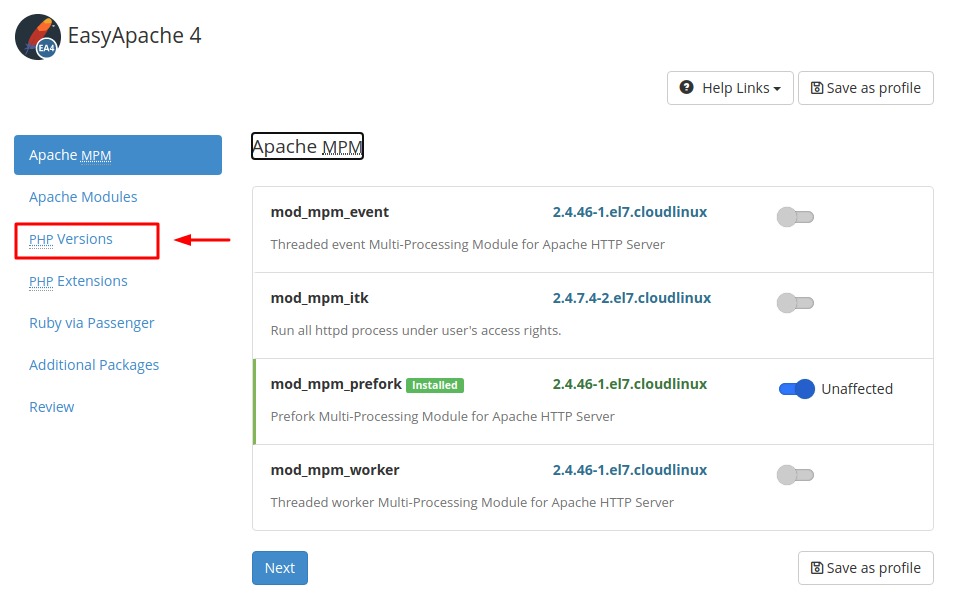Screen dimensions: 975x614
Task: Enable the mod_mpm_event toggle
Action: [795, 217]
